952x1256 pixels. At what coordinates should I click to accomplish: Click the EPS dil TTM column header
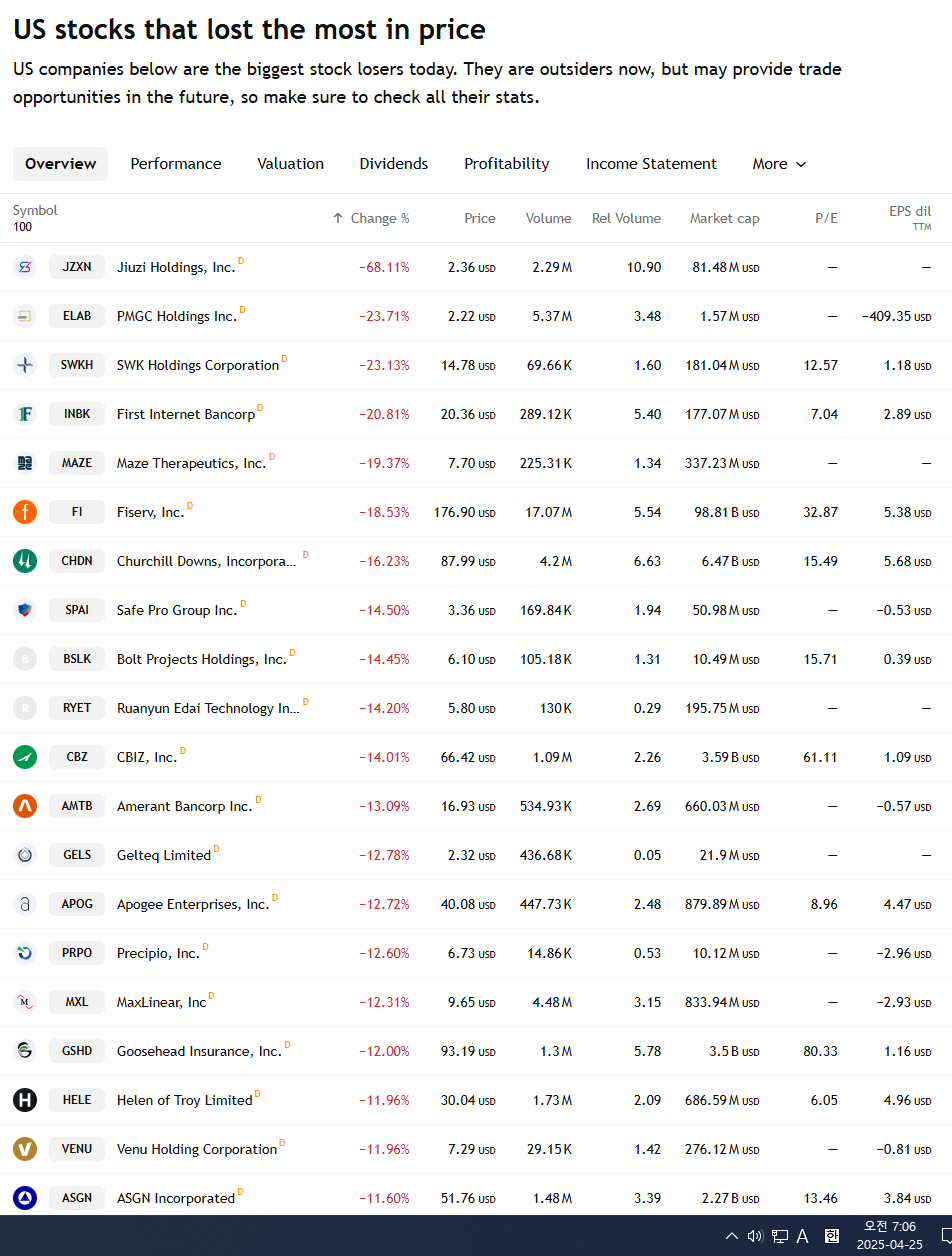pos(910,218)
